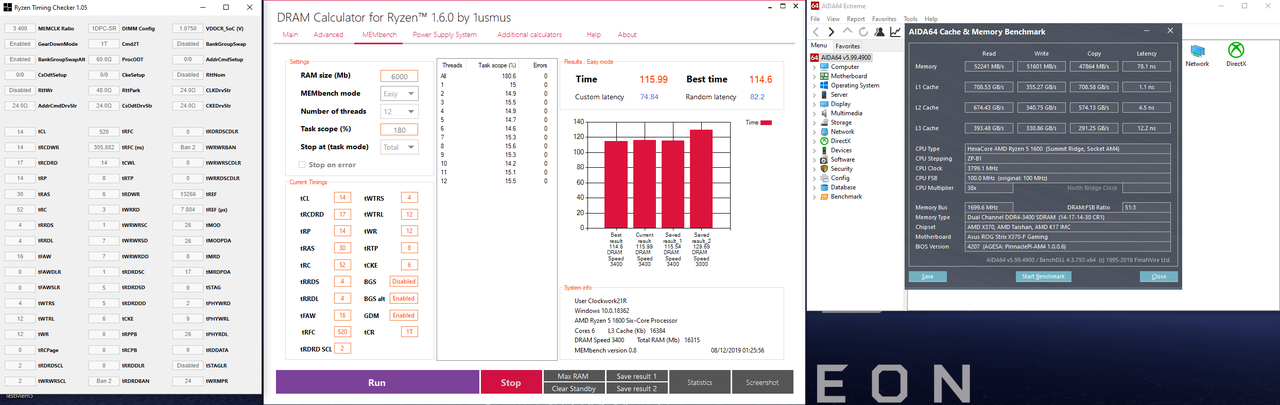Click AIDA64 Extreme title bar logo

tap(815, 6)
